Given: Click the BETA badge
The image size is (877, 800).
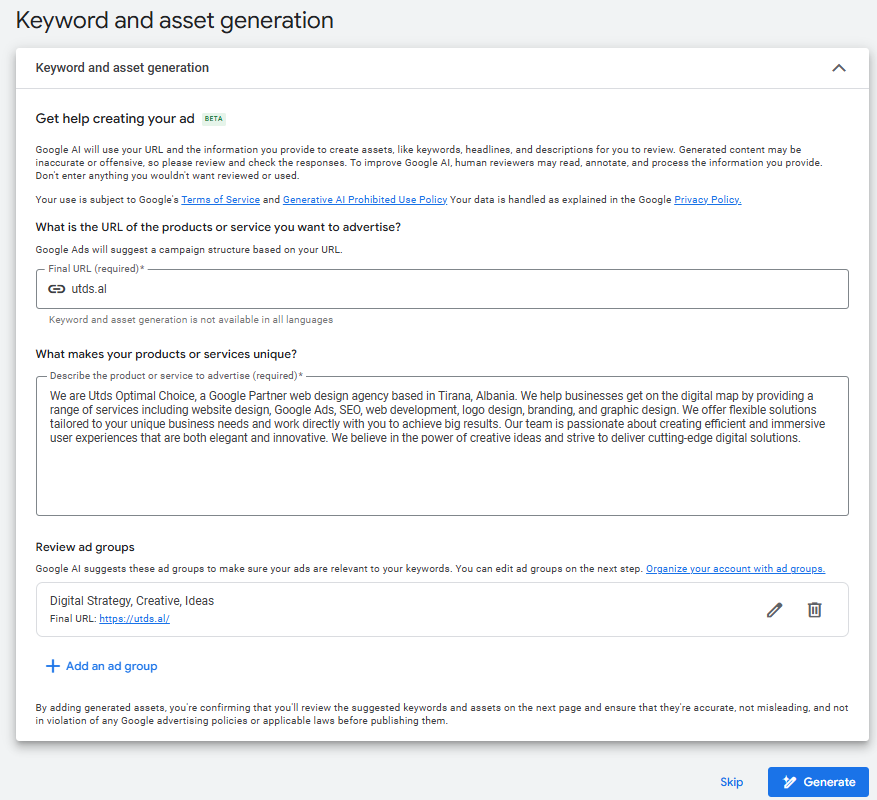Looking at the screenshot, I should point(214,119).
